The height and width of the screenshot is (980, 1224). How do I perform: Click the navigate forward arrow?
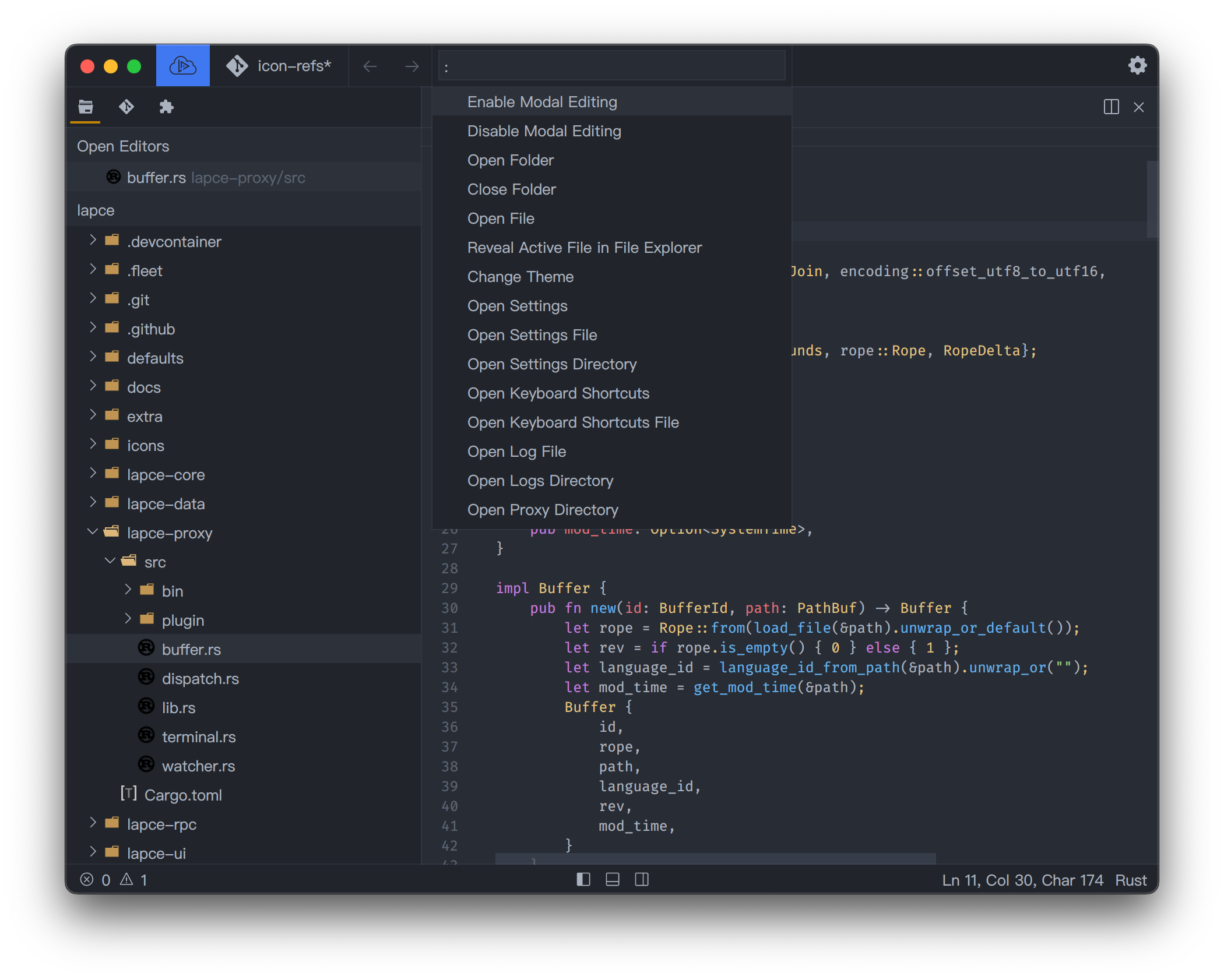411,66
